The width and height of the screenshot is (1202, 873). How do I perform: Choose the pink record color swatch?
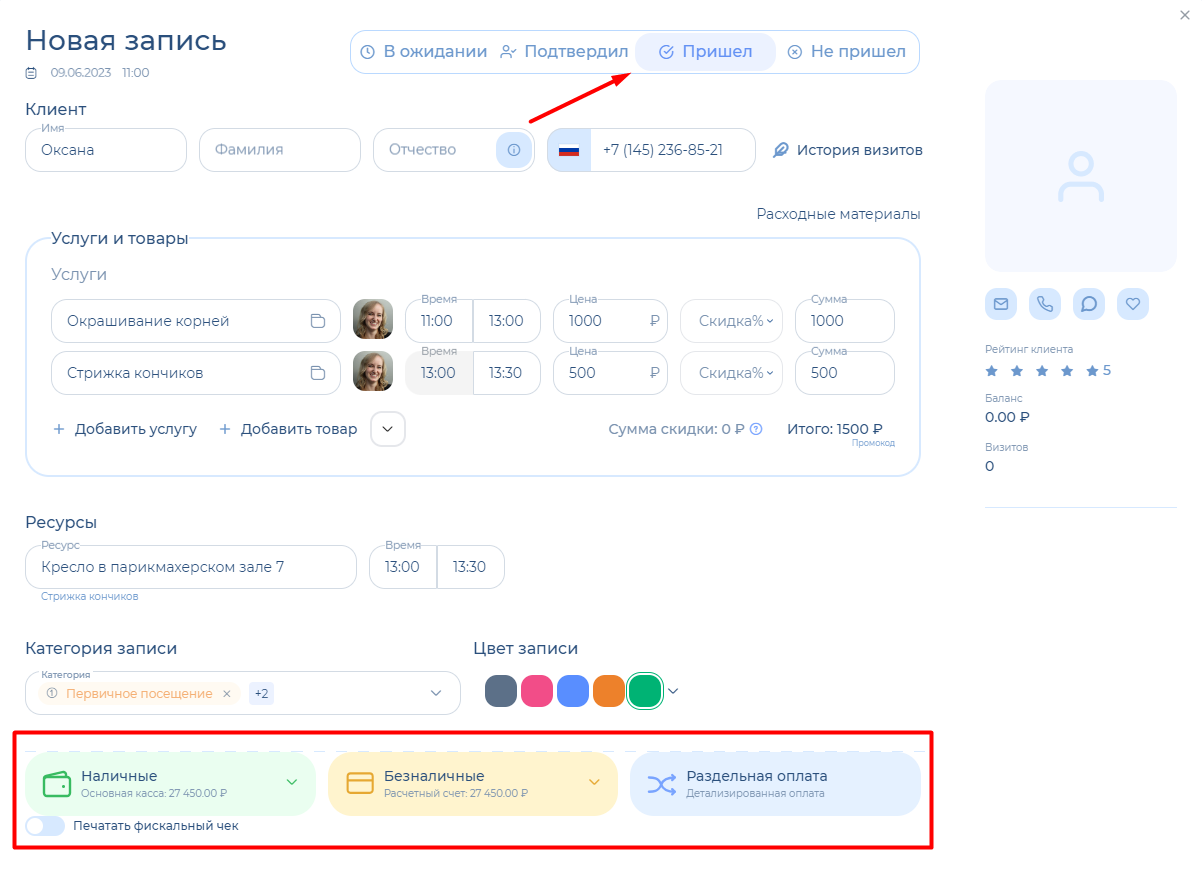click(537, 691)
